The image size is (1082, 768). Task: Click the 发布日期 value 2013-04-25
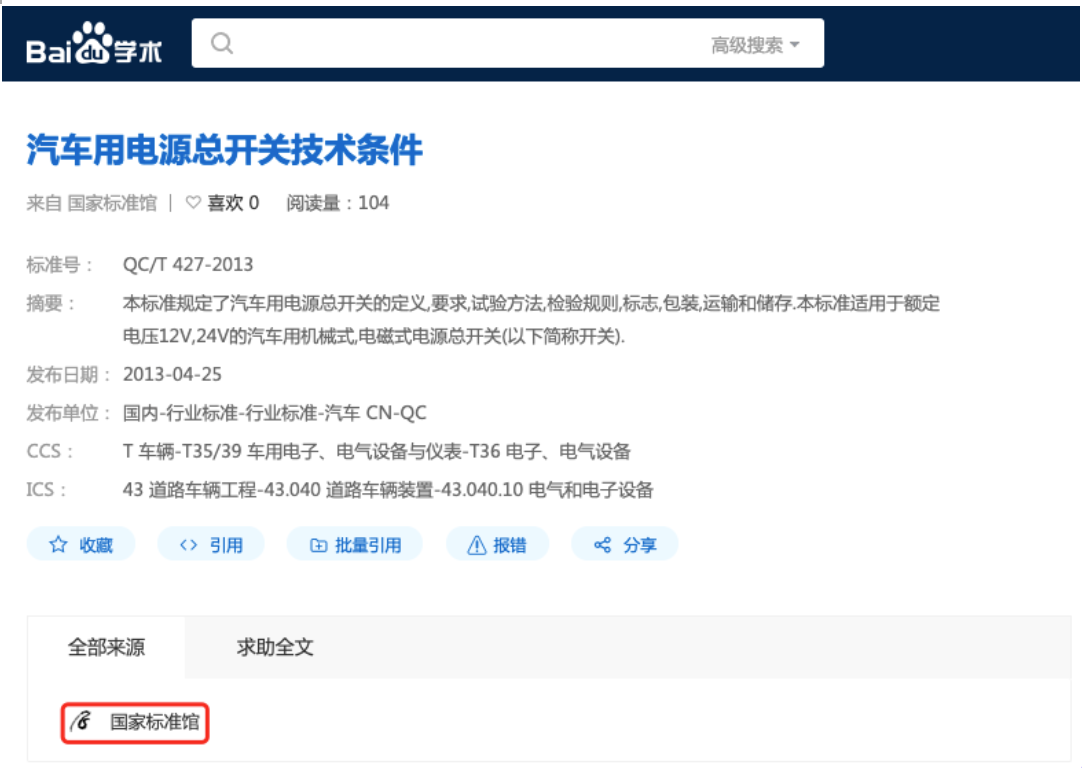172,375
